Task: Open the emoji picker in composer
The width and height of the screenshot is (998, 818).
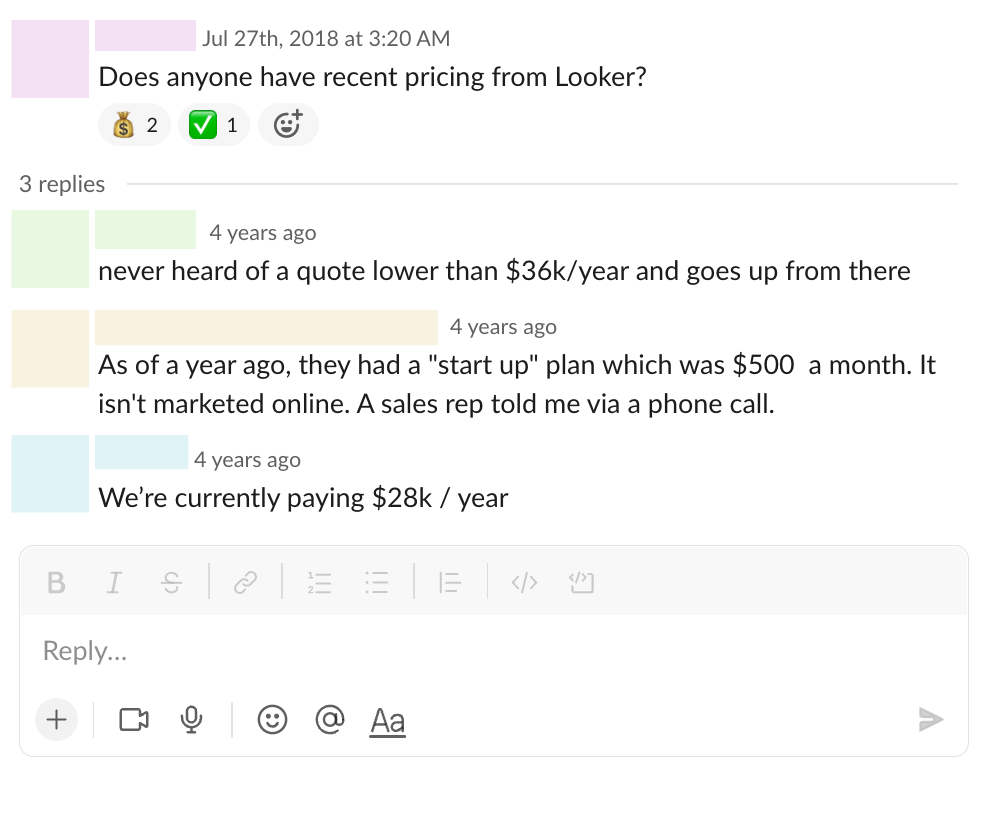Action: pos(272,719)
